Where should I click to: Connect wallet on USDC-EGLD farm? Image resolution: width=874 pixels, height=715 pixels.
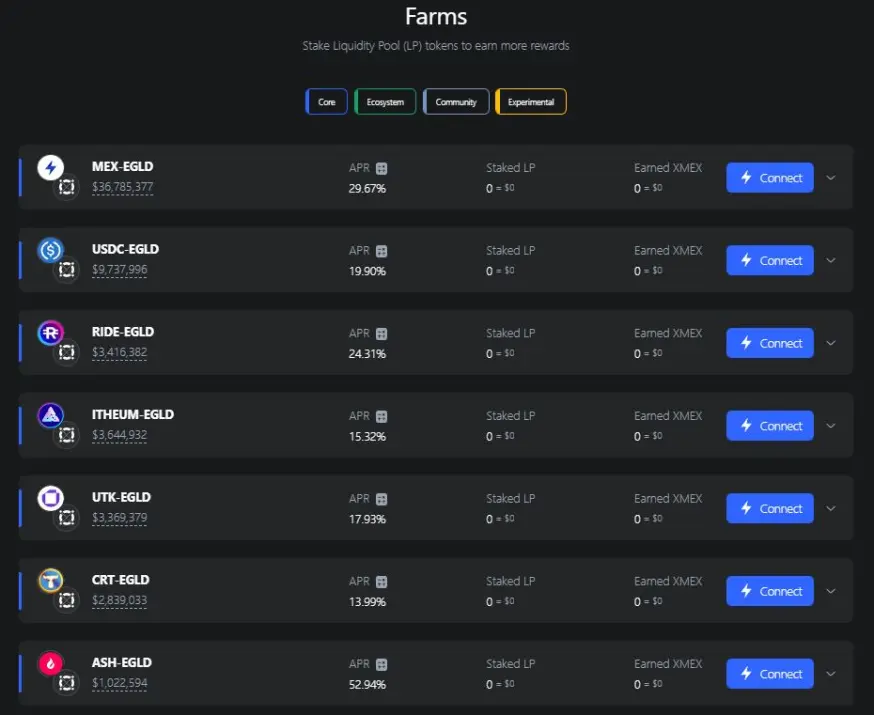[770, 260]
